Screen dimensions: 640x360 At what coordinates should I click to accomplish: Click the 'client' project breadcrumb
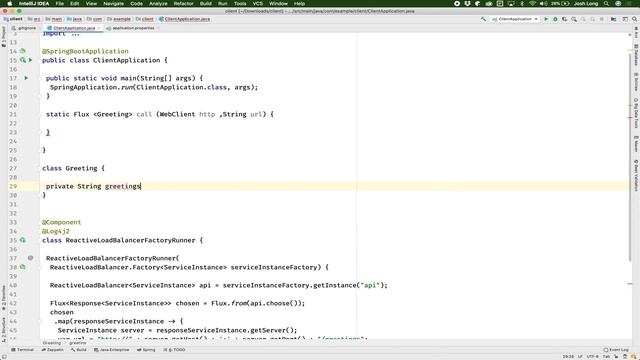click(x=13, y=19)
